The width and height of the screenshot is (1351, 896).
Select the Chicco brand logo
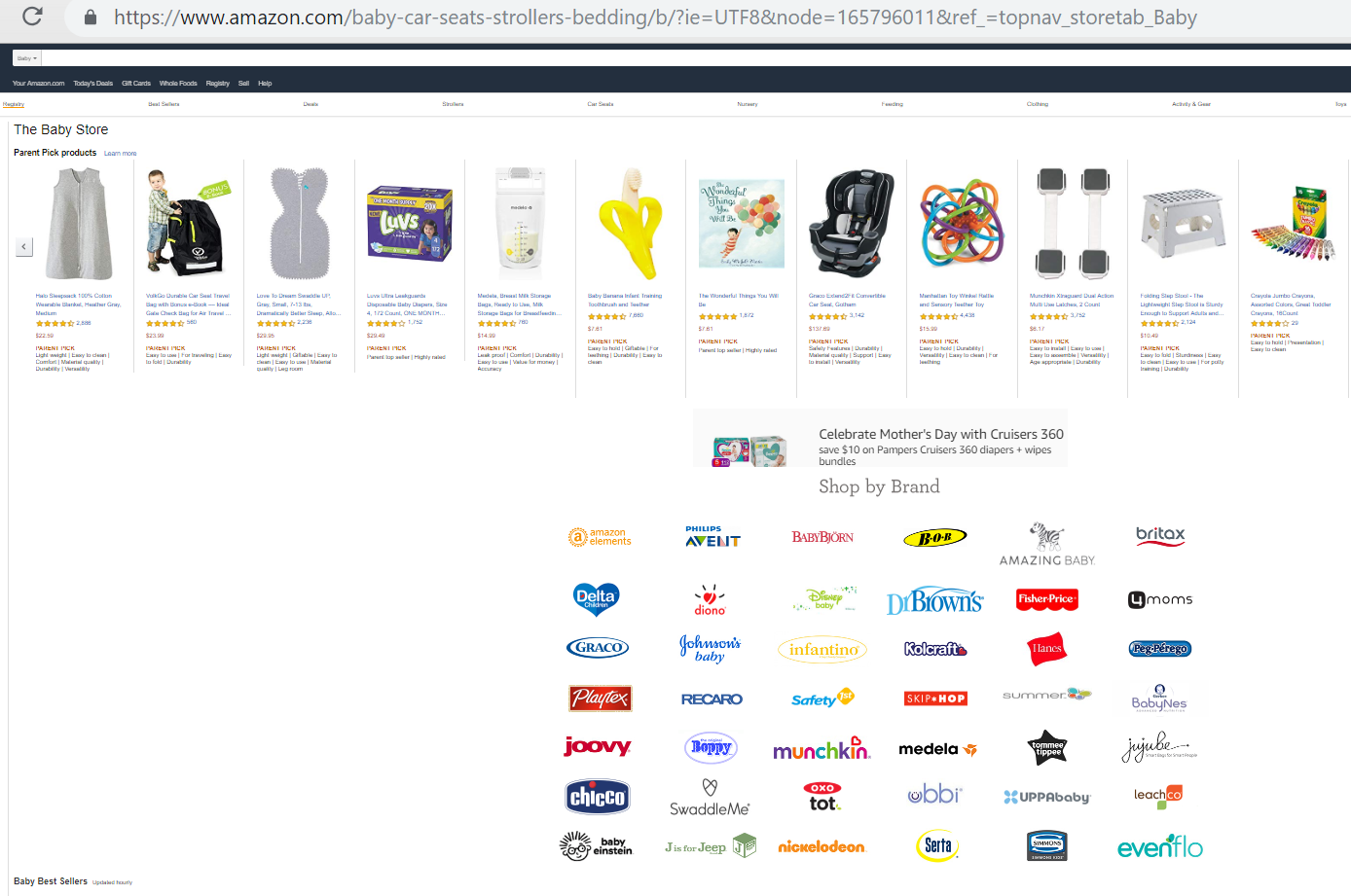(x=598, y=798)
